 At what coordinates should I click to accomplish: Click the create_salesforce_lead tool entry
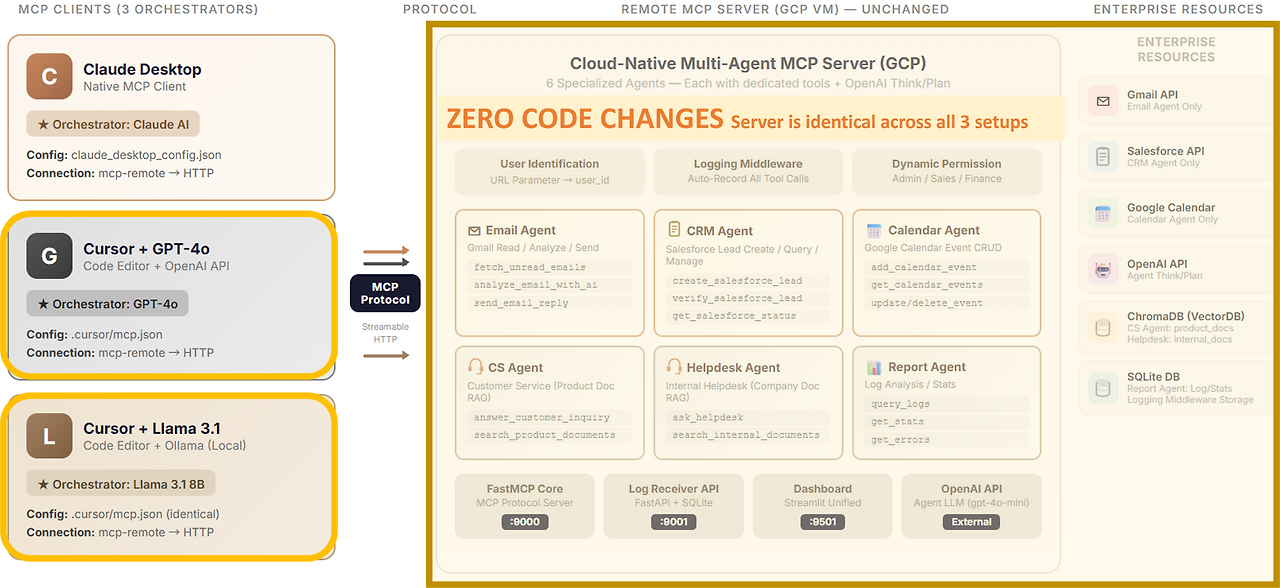(749, 281)
